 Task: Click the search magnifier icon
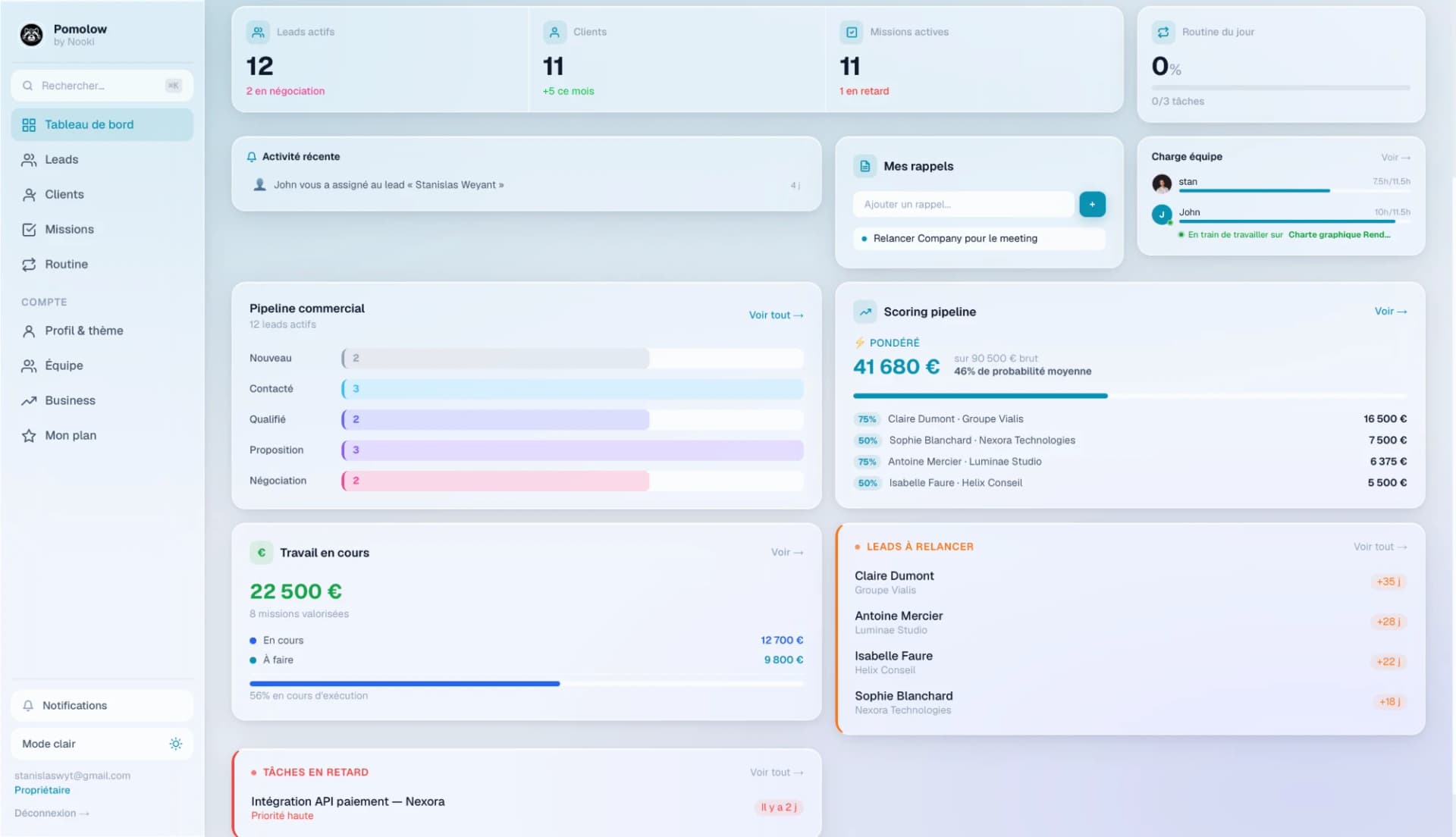[x=27, y=86]
